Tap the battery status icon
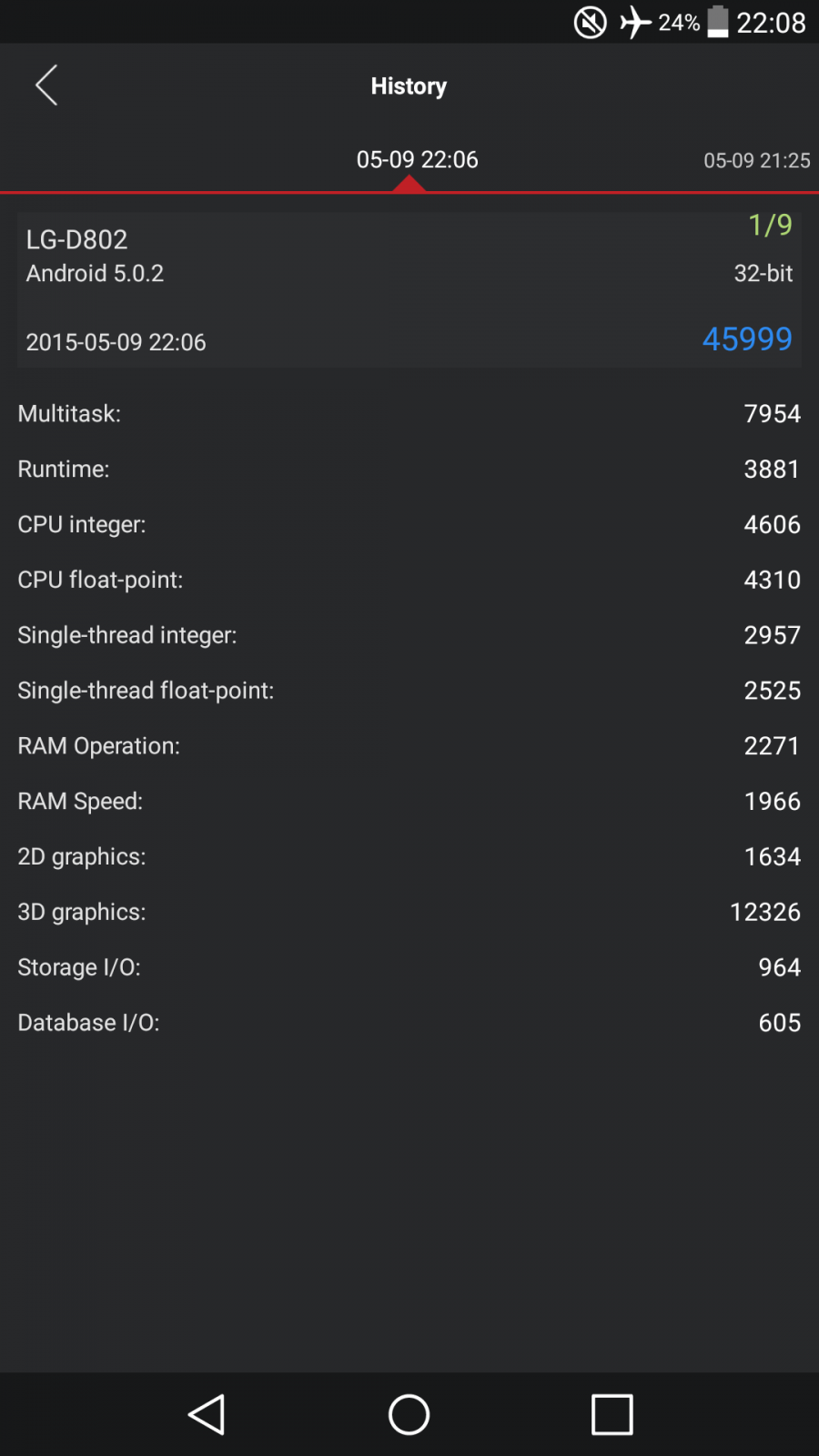Image resolution: width=819 pixels, height=1456 pixels. [718, 22]
